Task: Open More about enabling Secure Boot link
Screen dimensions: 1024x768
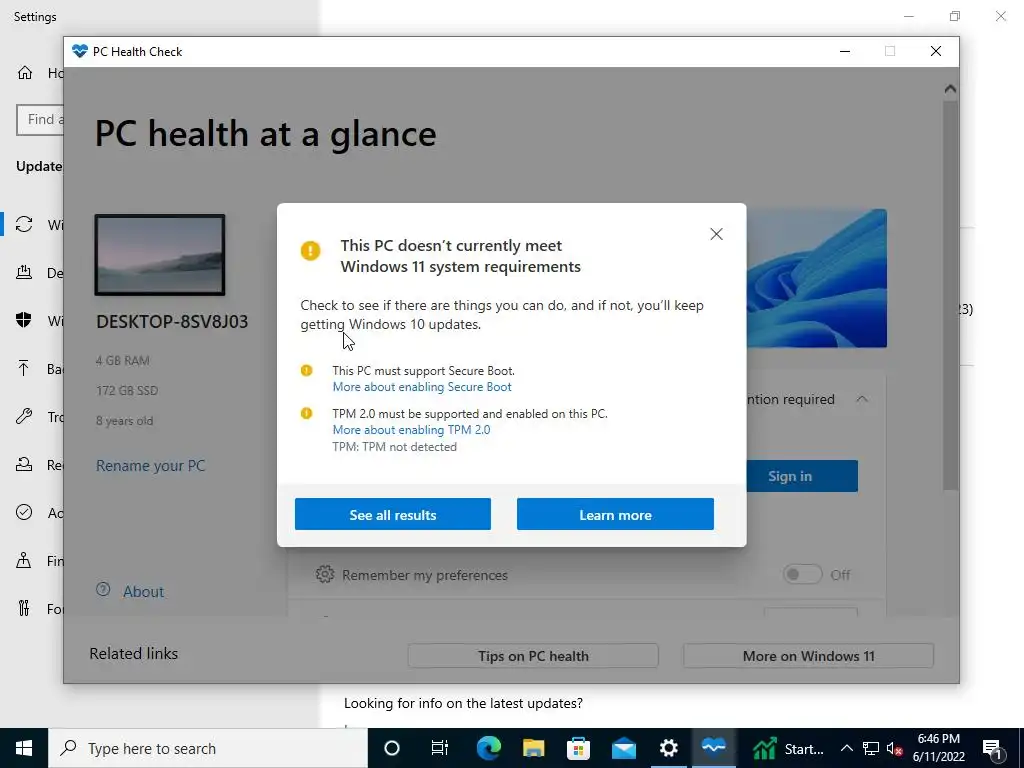Action: [422, 387]
